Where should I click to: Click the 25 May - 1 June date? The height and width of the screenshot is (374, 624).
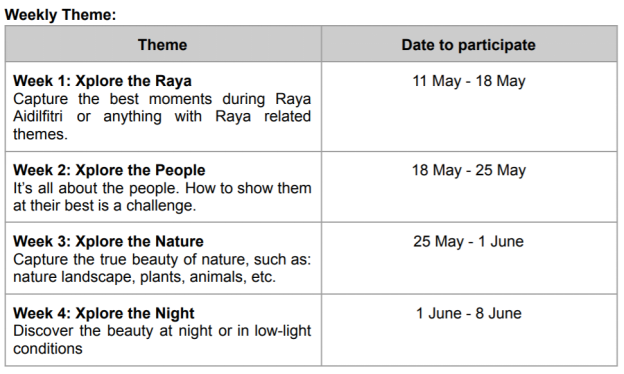point(468,242)
